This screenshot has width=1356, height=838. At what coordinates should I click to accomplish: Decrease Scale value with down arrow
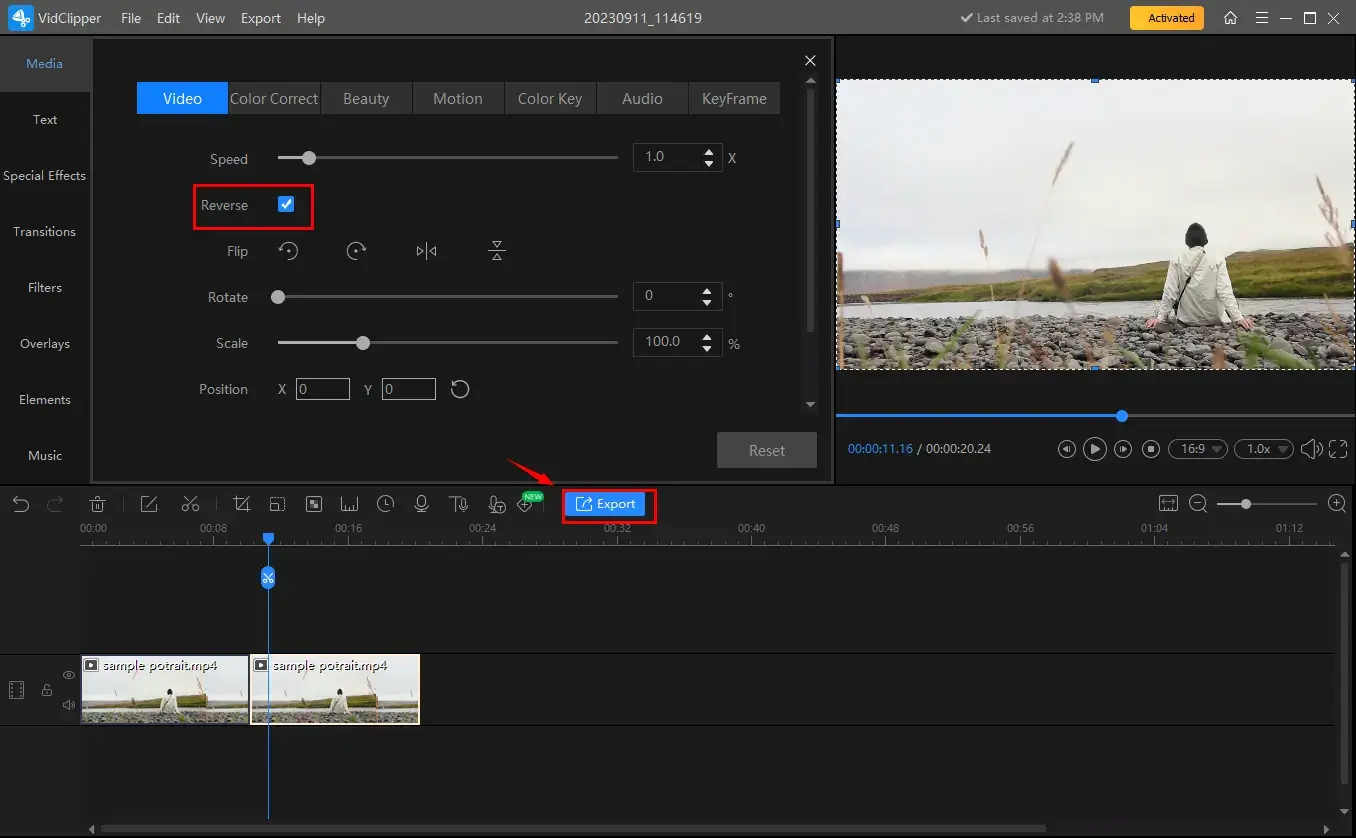click(707, 347)
